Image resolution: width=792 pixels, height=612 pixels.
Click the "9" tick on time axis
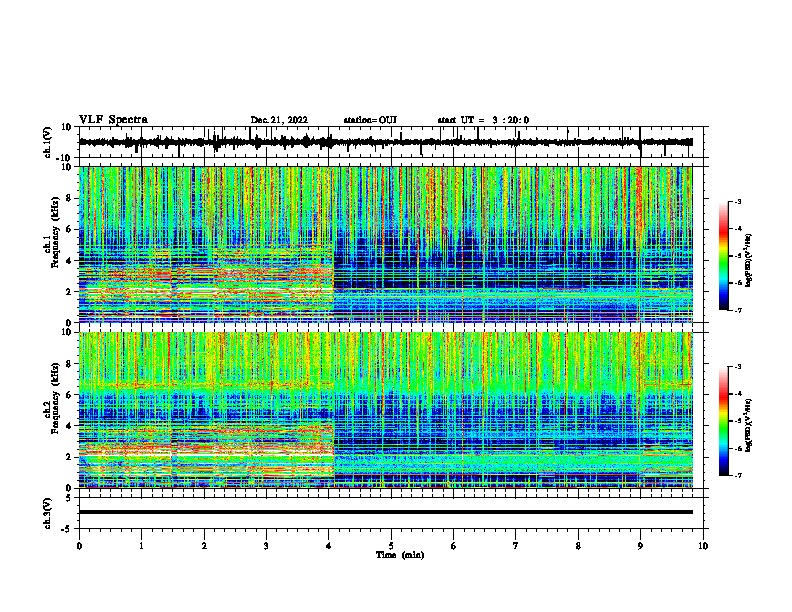[640, 546]
